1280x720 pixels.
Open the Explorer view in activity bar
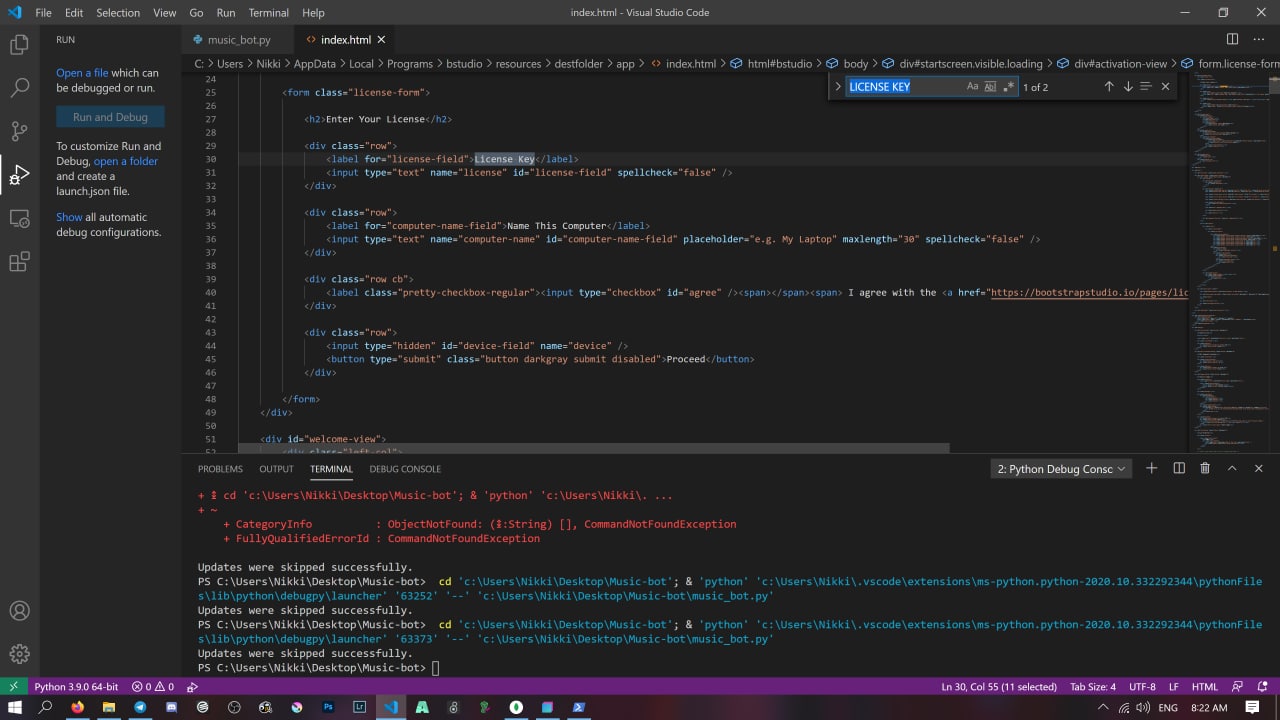click(x=19, y=45)
